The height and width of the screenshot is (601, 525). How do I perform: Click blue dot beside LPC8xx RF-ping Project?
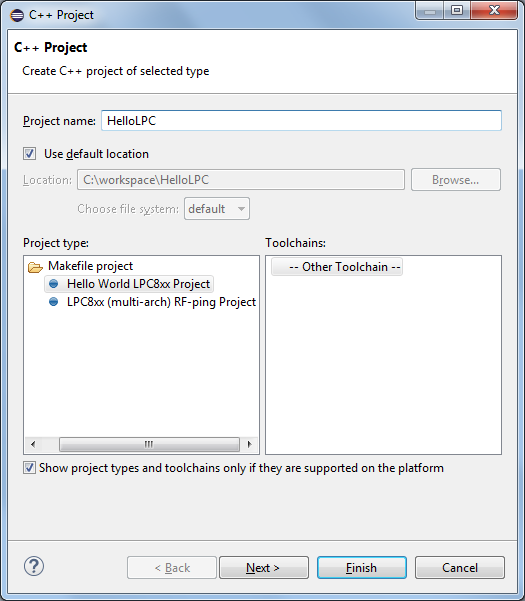coord(54,302)
